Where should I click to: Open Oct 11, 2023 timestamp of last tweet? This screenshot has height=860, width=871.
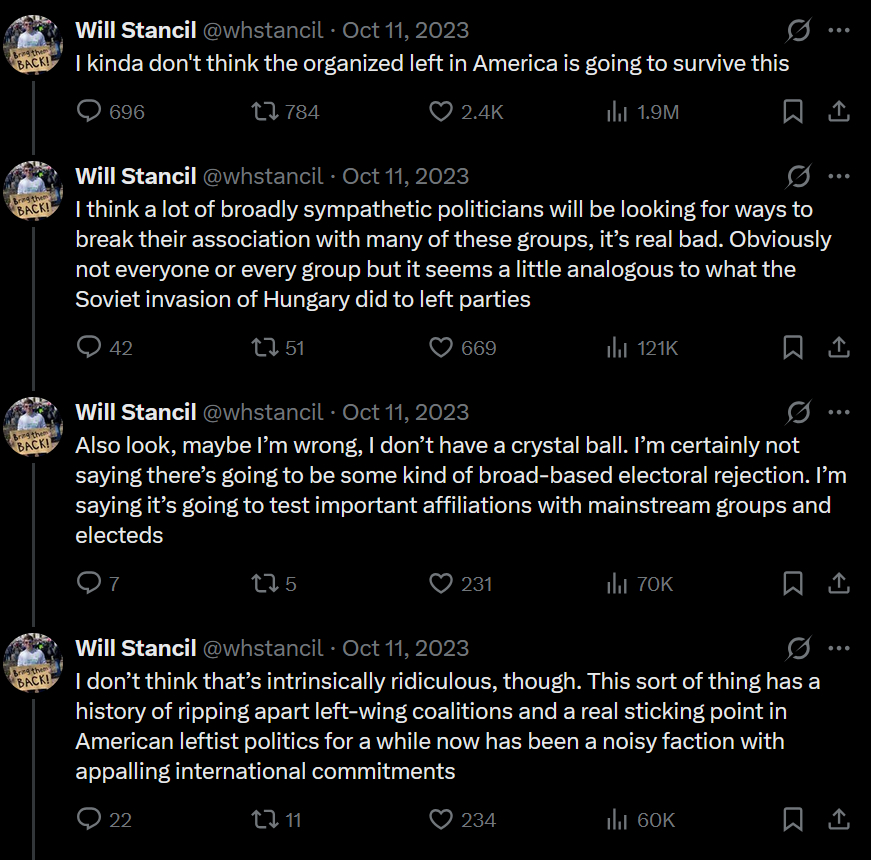pyautogui.click(x=405, y=649)
